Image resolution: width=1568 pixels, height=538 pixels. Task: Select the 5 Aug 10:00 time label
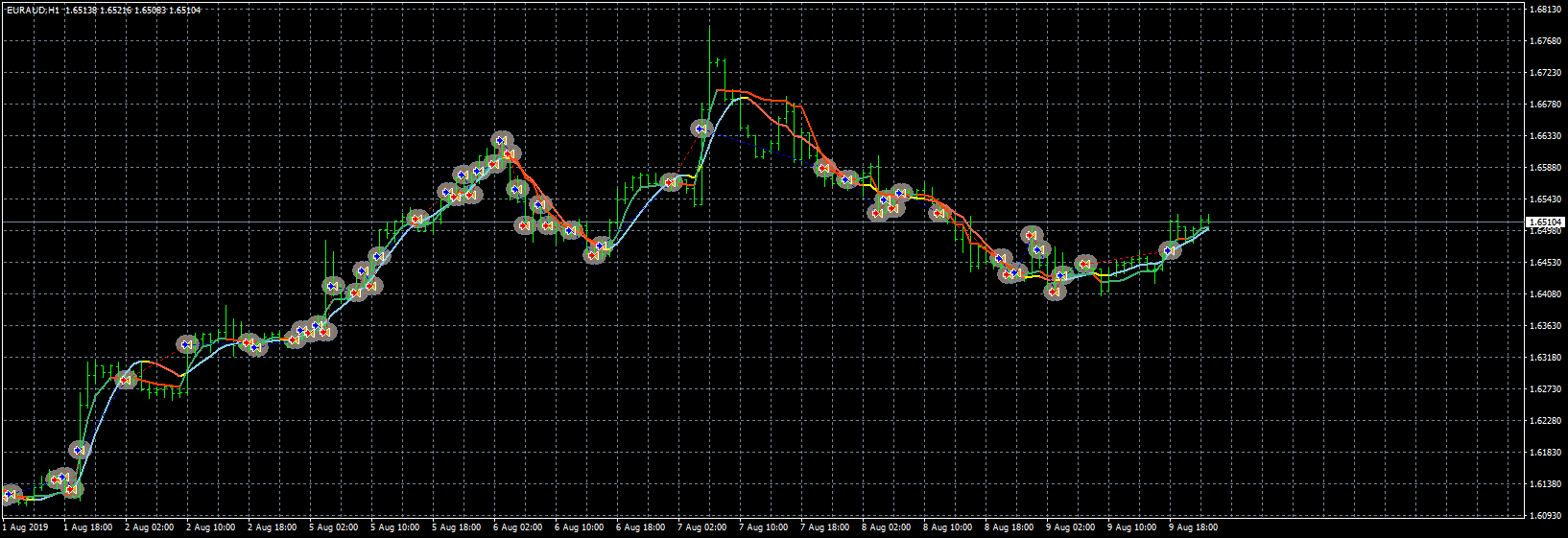pyautogui.click(x=394, y=526)
